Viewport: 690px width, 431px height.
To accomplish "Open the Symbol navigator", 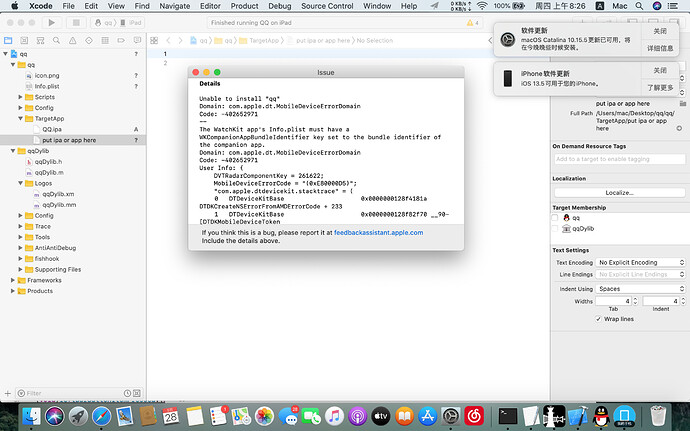I will 40,41.
